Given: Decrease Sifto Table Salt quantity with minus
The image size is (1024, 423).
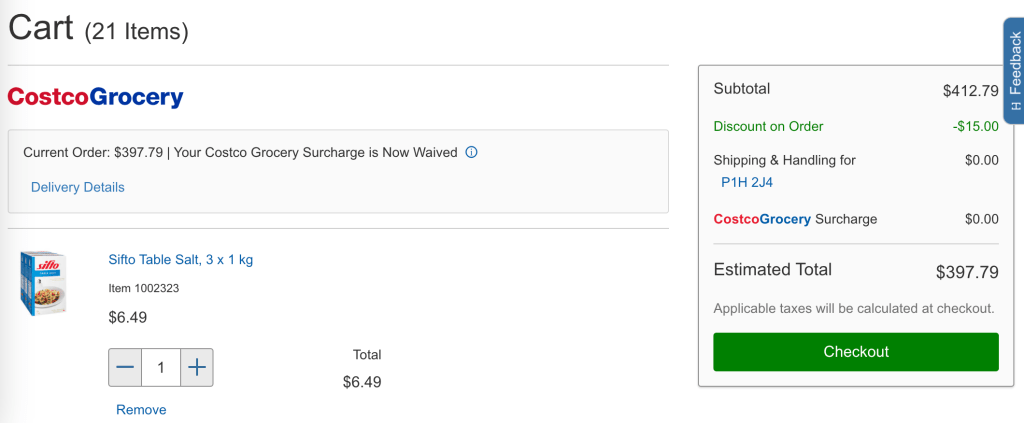Looking at the screenshot, I should (125, 368).
